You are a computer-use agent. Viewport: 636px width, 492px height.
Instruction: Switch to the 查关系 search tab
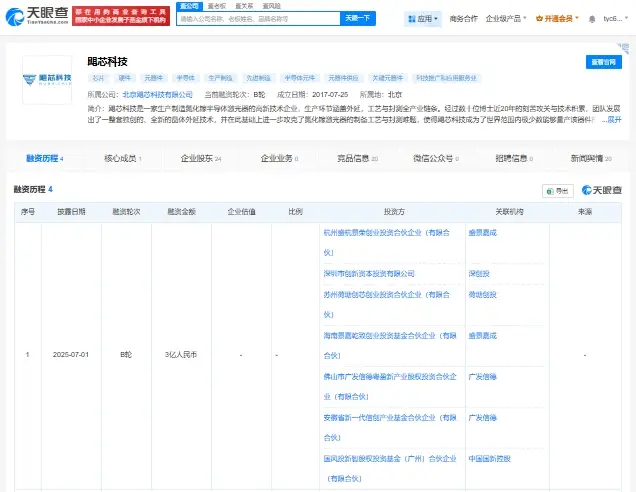point(244,6)
